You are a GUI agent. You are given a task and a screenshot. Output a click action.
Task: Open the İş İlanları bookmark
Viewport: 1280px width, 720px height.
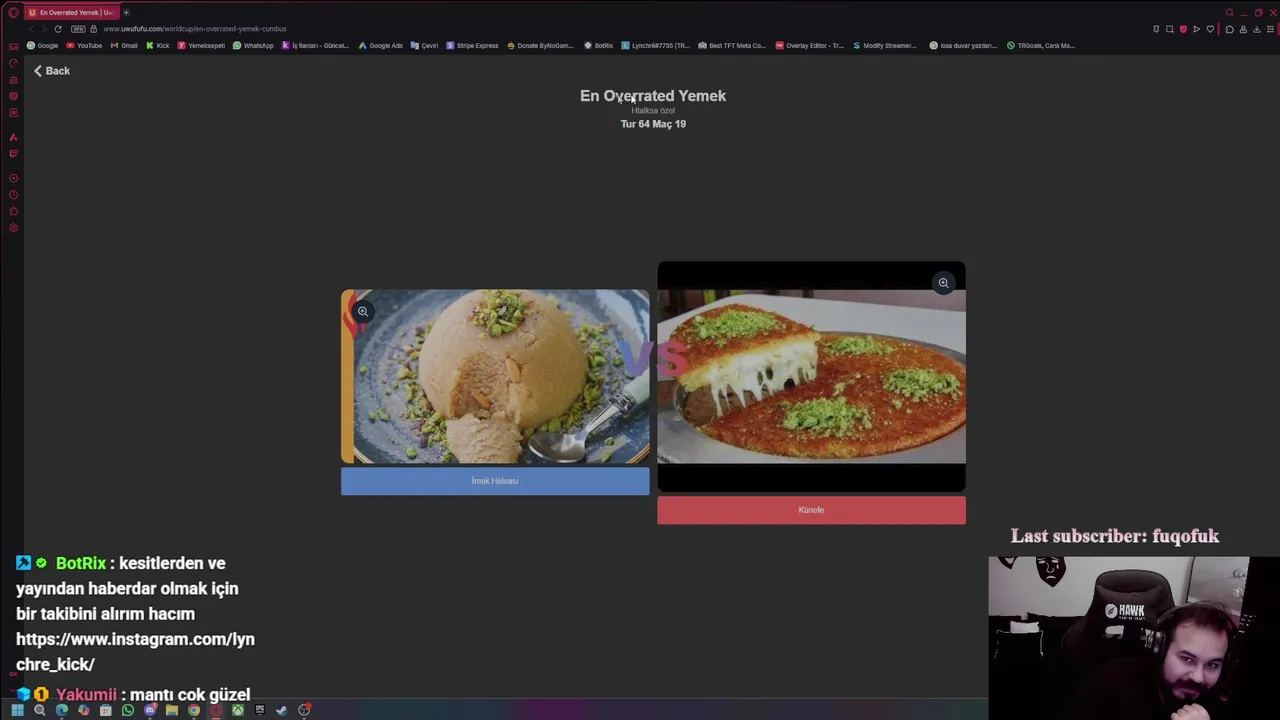point(315,45)
